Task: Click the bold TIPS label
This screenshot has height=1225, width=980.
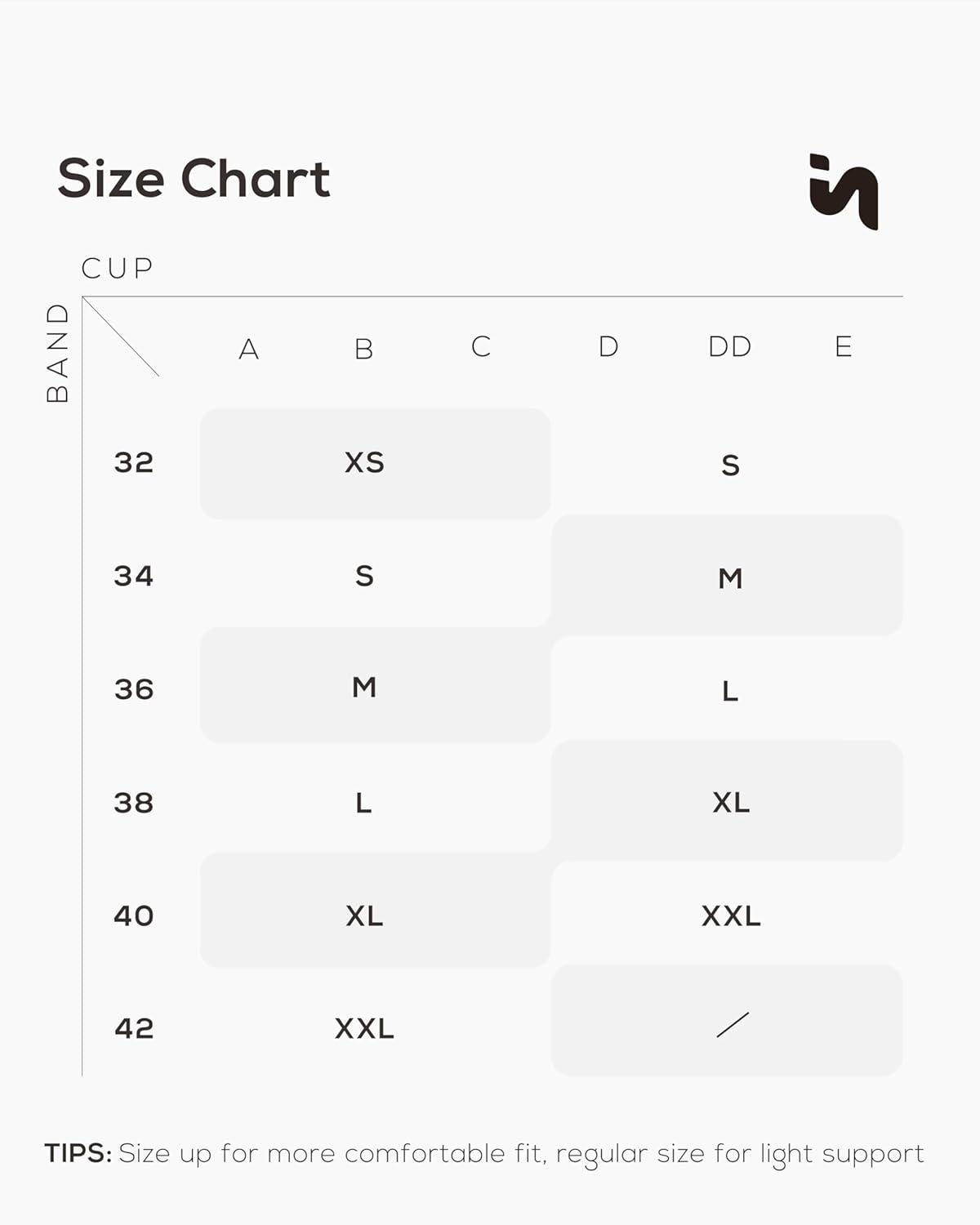Action: [78, 1153]
